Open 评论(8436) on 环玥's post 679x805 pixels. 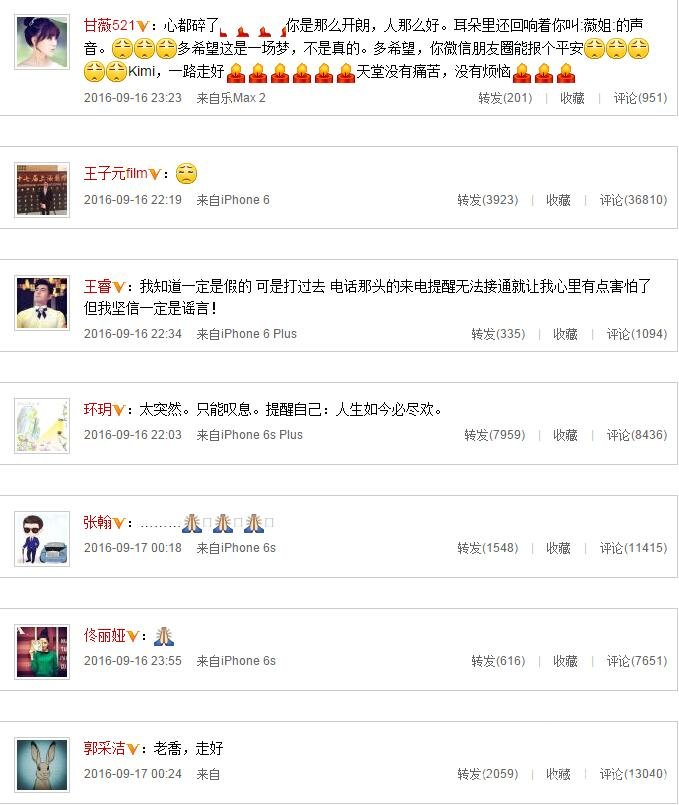(636, 435)
